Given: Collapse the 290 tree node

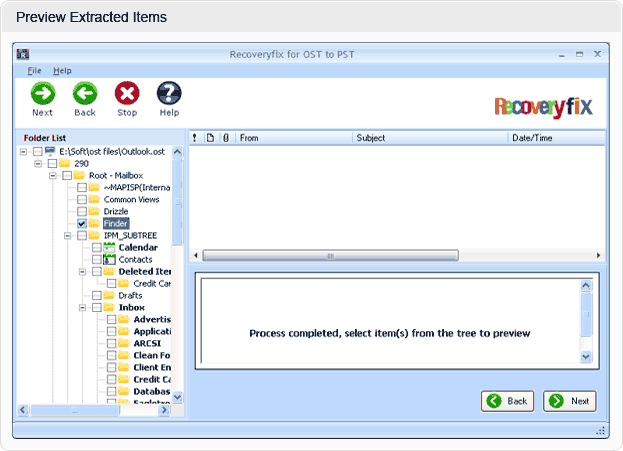Looking at the screenshot, I should click(38, 164).
